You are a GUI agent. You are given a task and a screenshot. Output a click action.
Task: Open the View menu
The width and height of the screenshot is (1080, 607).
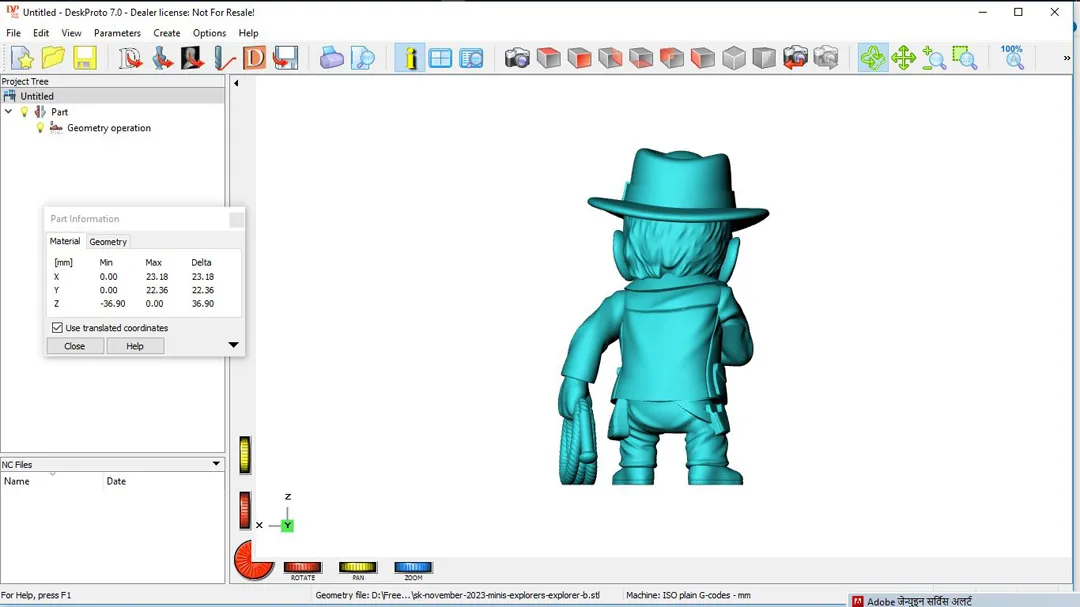[x=71, y=33]
